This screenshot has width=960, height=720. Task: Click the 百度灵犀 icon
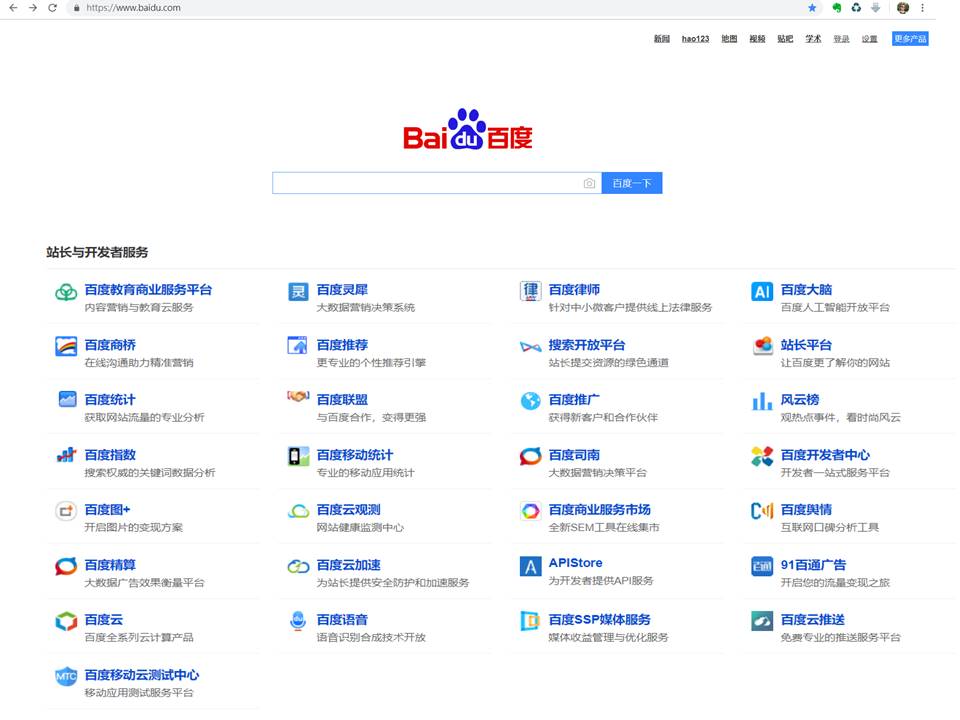click(x=298, y=291)
